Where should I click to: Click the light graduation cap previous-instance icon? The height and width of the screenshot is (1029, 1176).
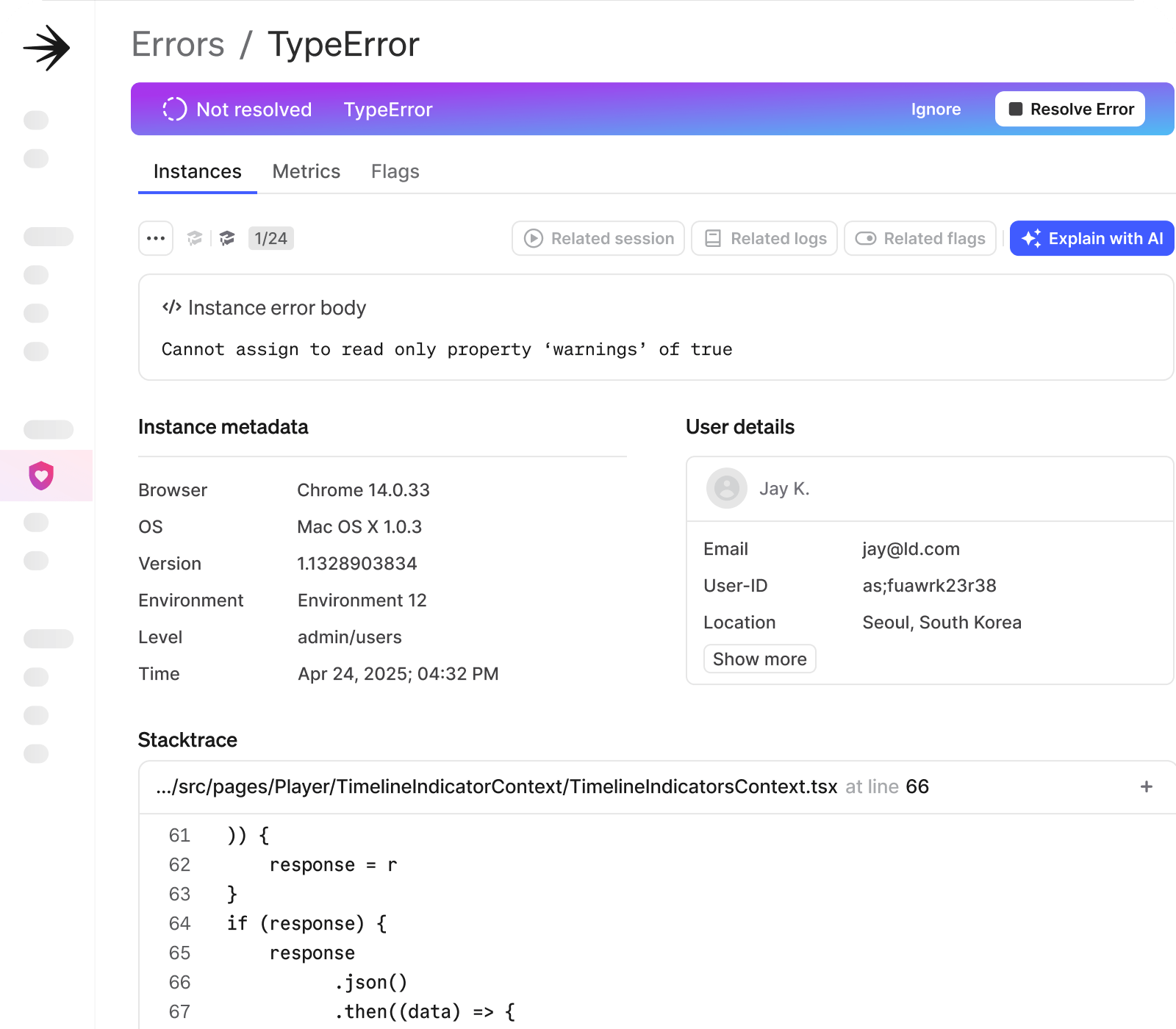pyautogui.click(x=194, y=238)
